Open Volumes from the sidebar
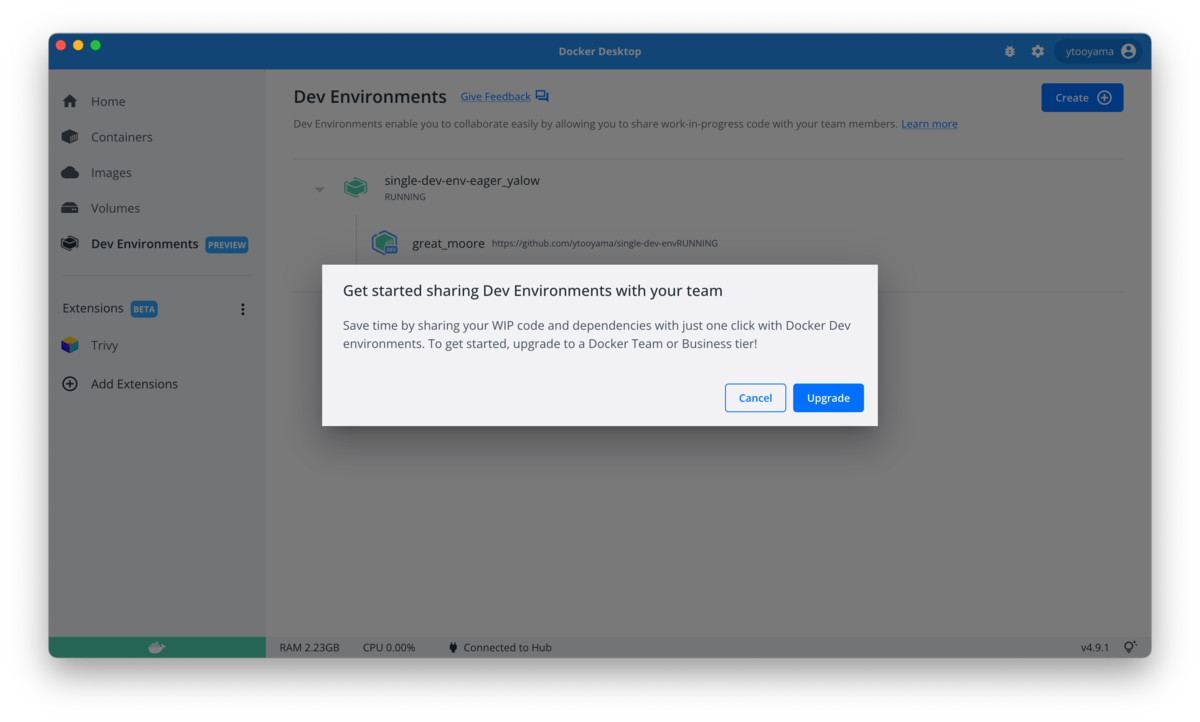This screenshot has height=722, width=1200. 115,208
